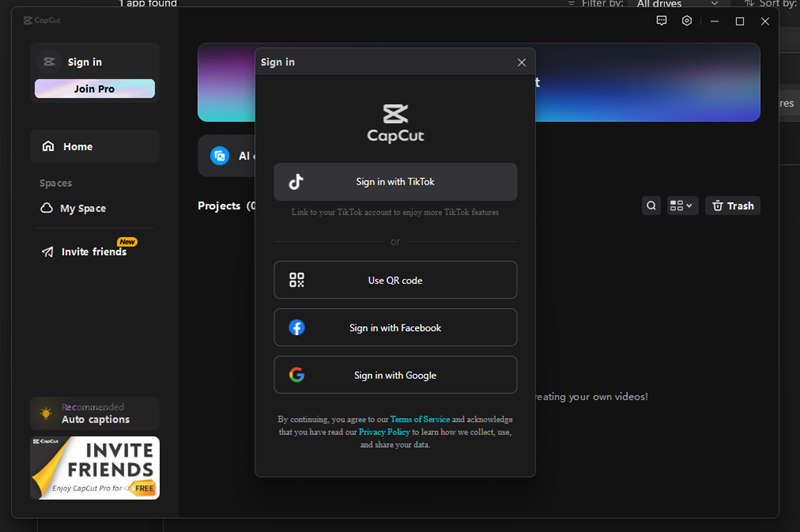Click the TikTok logo icon
The image size is (800, 532).
coord(296,182)
